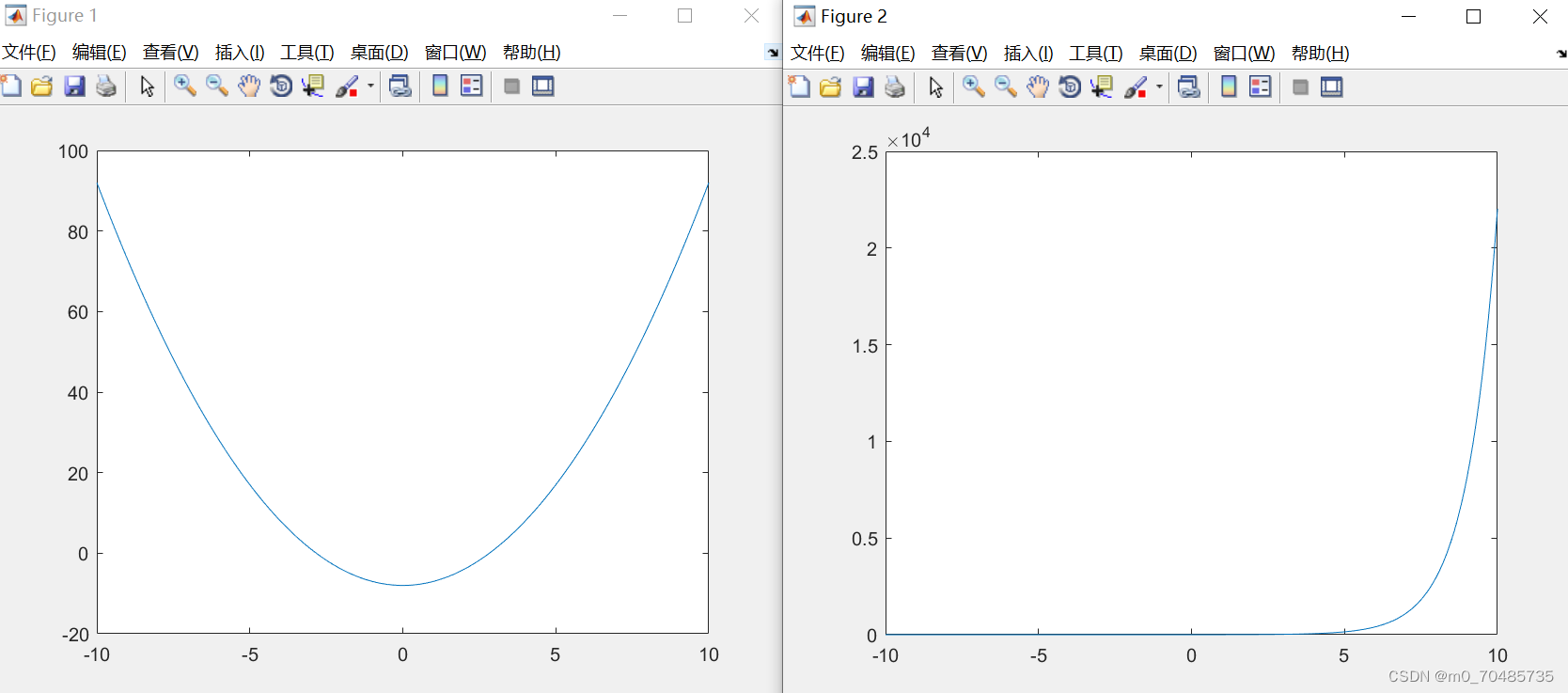Save figure icon in Figure 2

(863, 87)
